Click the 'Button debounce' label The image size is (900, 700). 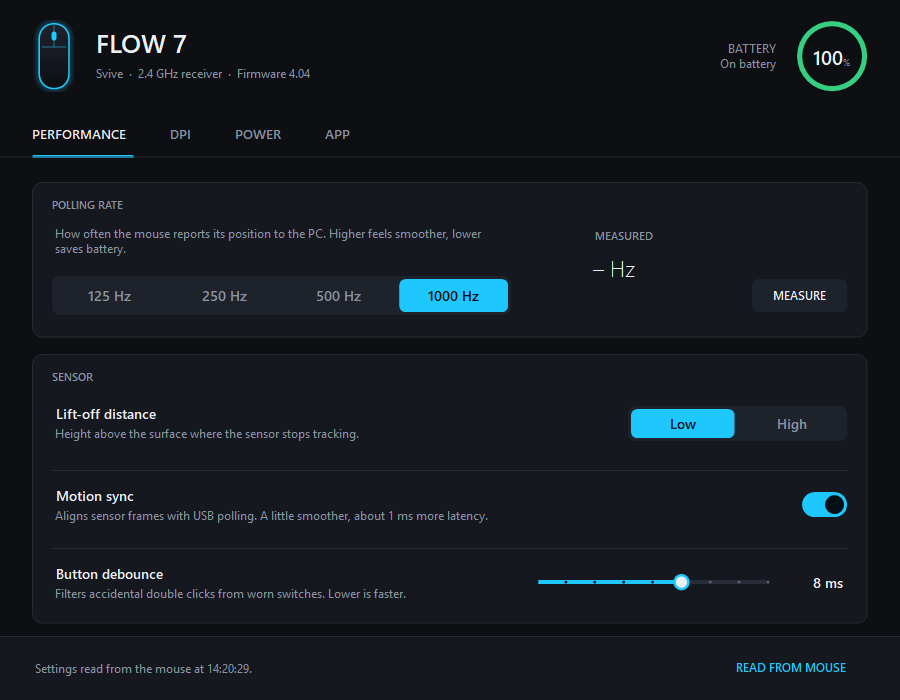tap(110, 574)
